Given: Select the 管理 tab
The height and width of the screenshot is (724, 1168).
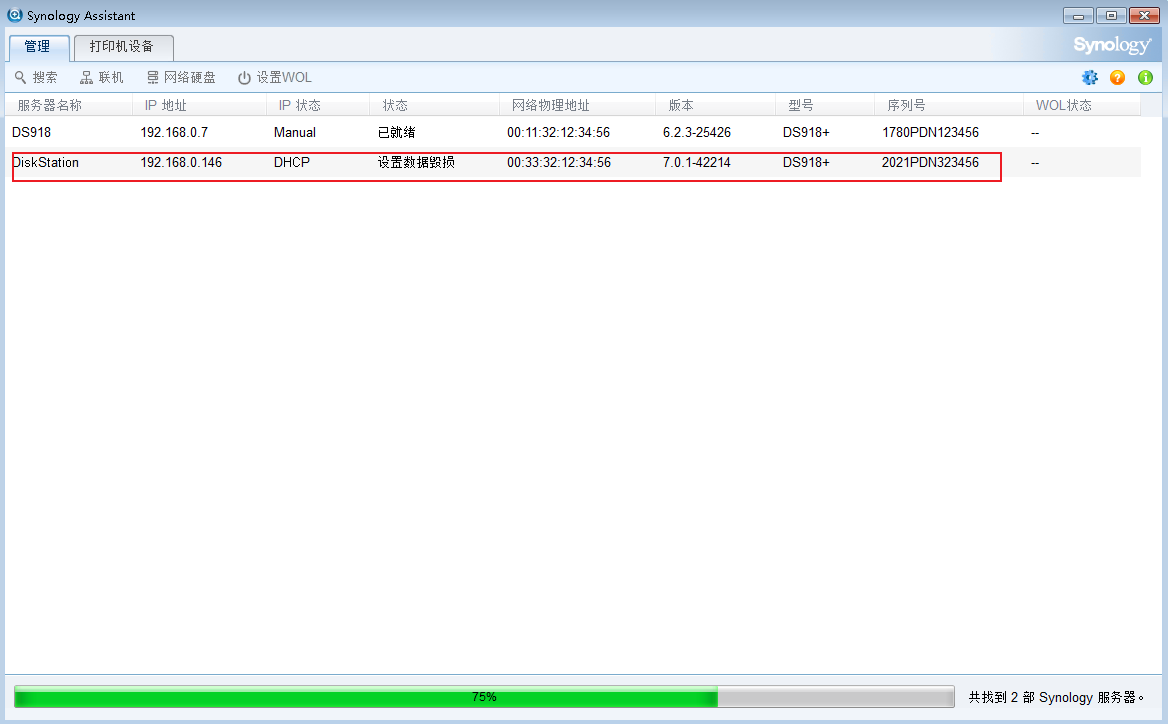Looking at the screenshot, I should 38,47.
